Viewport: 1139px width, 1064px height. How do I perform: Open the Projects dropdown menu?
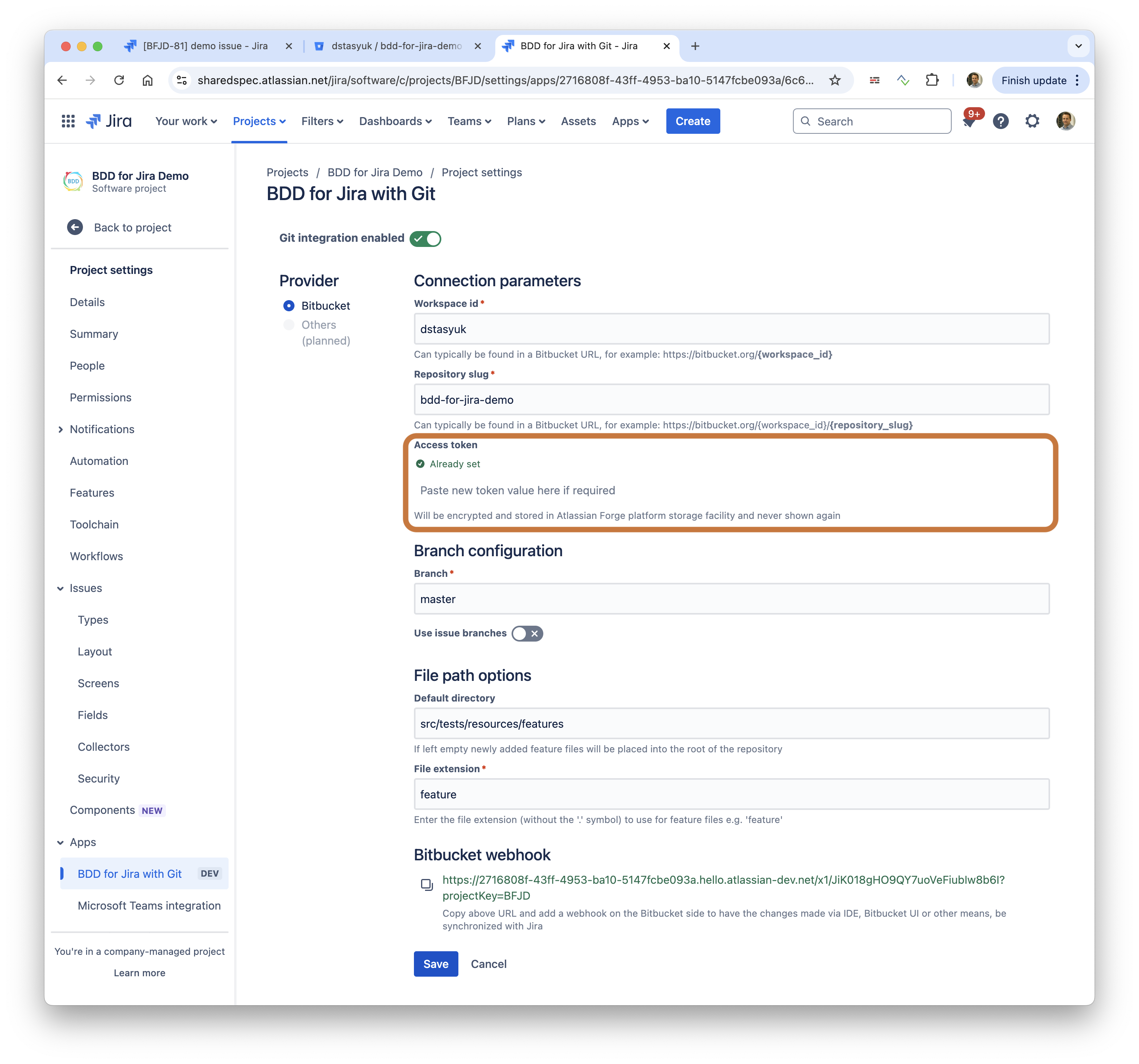[x=259, y=121]
